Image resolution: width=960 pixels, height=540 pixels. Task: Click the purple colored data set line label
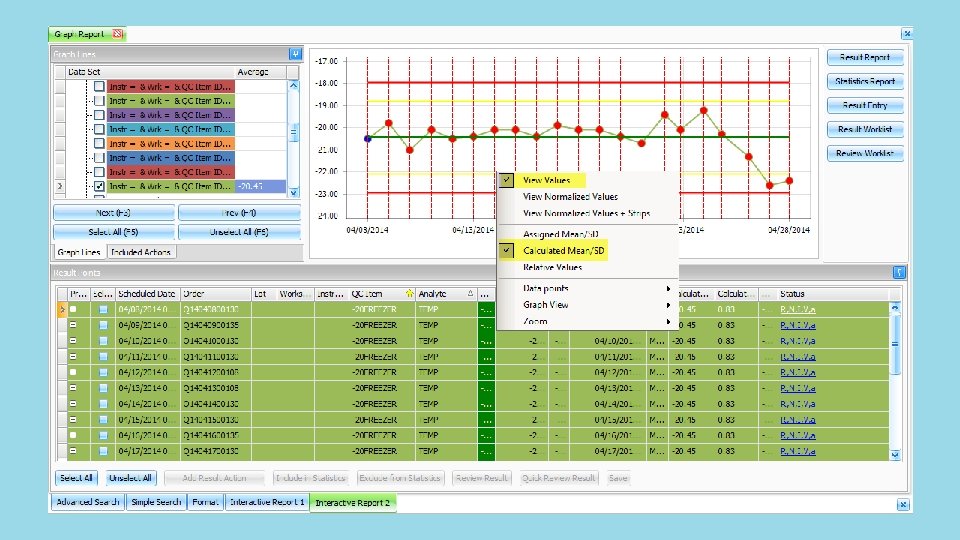click(170, 115)
